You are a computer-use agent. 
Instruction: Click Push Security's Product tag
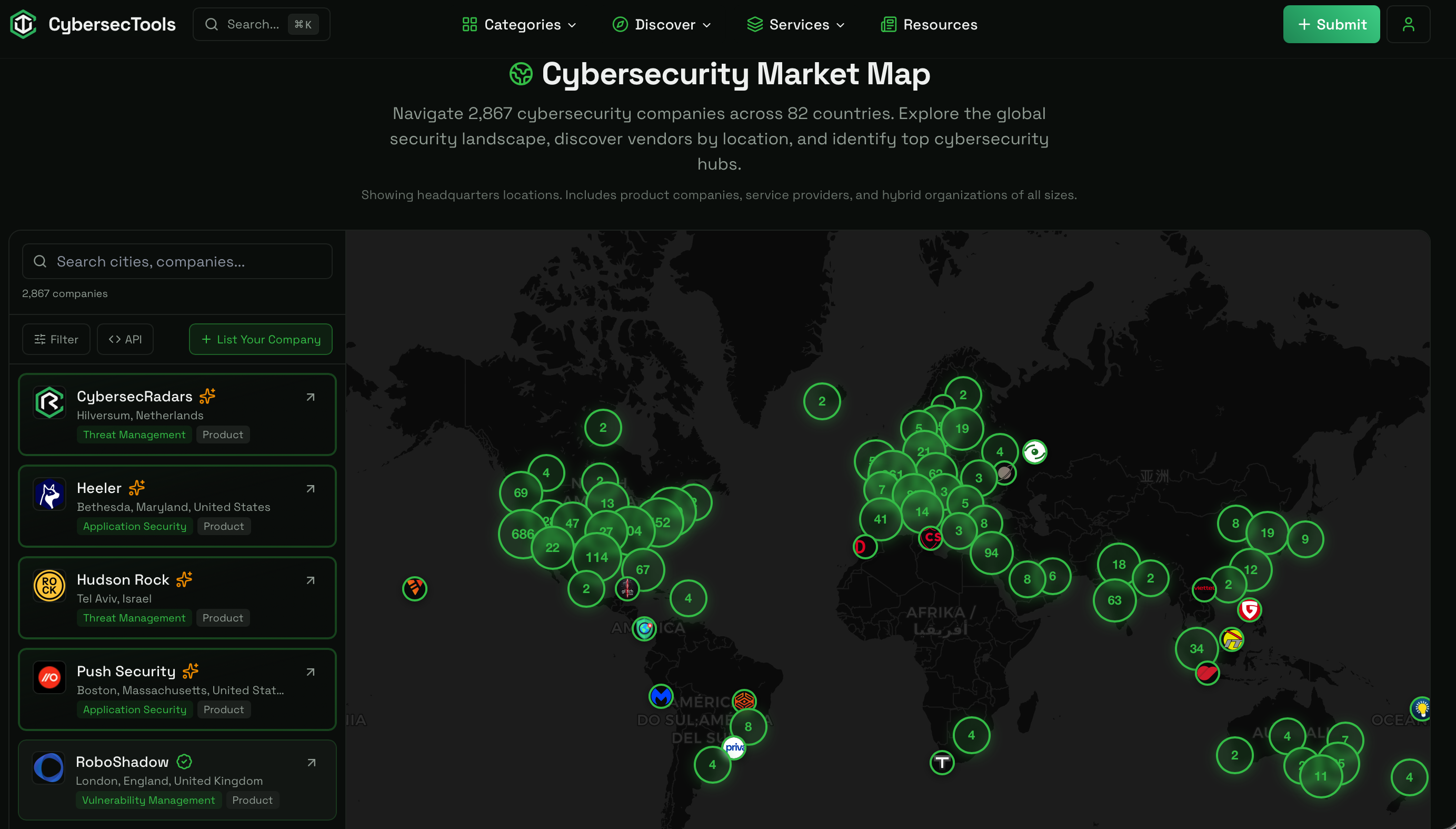pyautogui.click(x=224, y=710)
